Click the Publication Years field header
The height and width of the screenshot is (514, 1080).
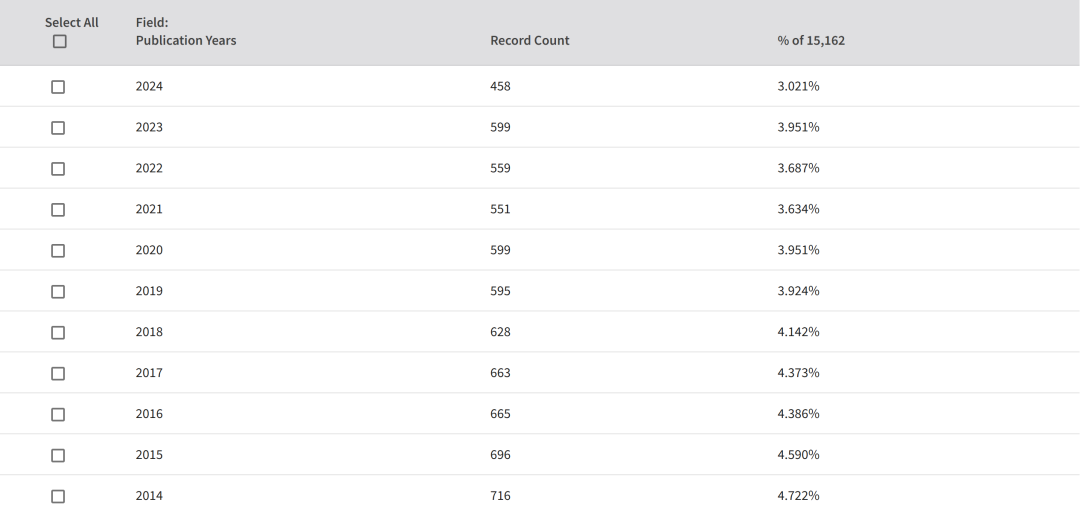185,41
